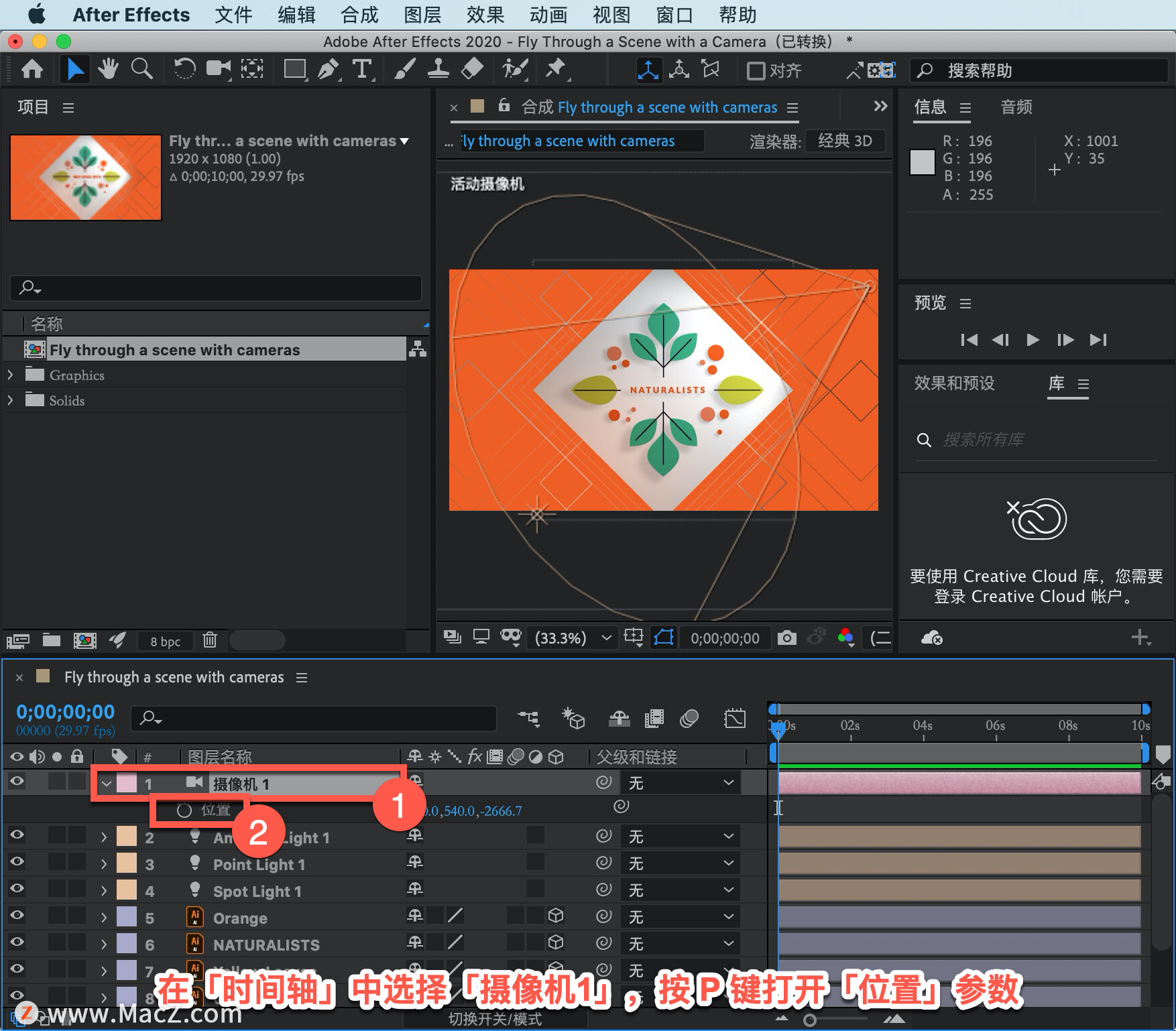Viewport: 1176px width, 1031px height.
Task: Collapse the 摄像机 1 layer properties
Action: [x=106, y=784]
